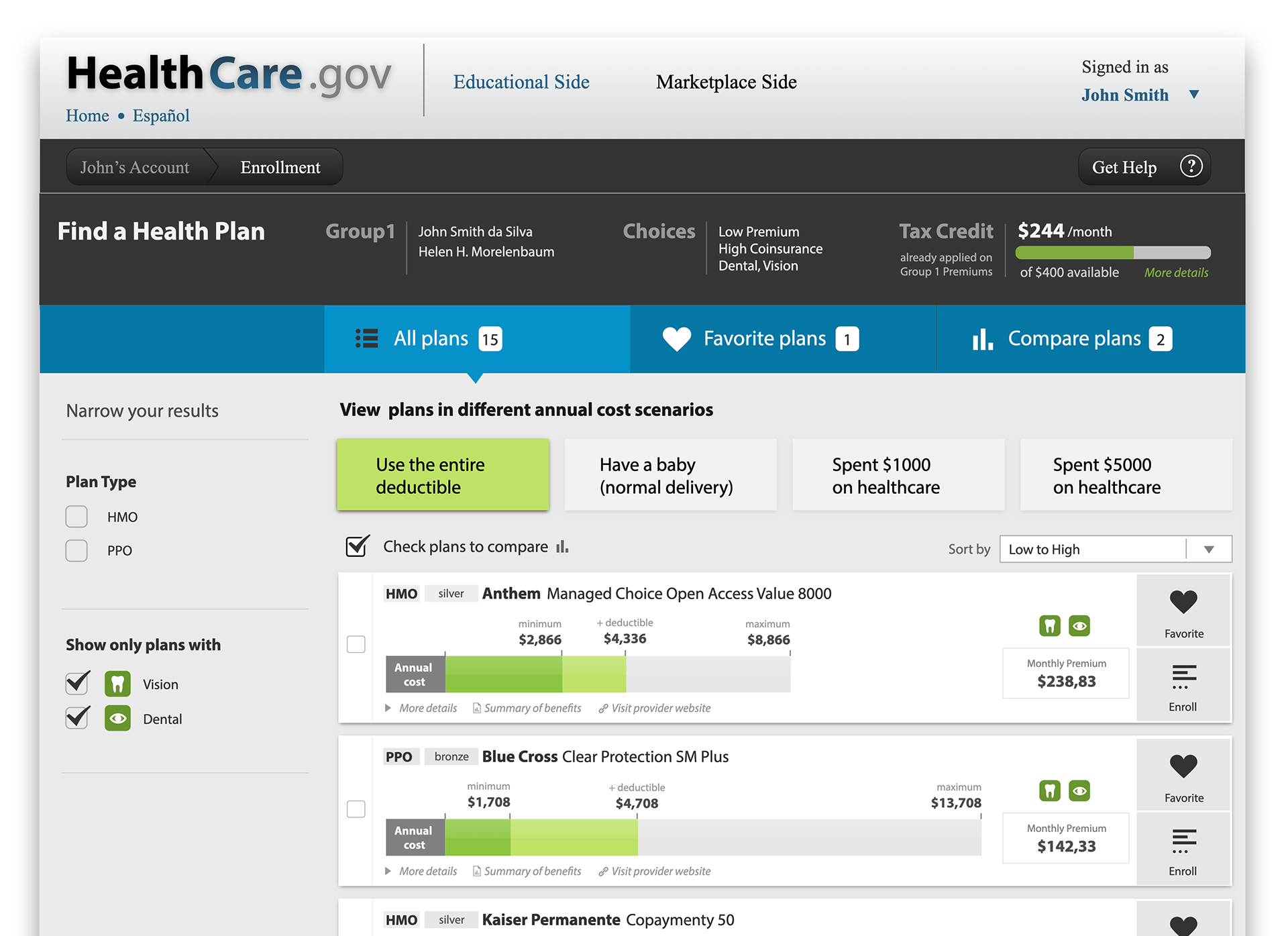Viewport: 1288px width, 936px height.
Task: Switch to the Favorite plans tab
Action: coord(783,339)
